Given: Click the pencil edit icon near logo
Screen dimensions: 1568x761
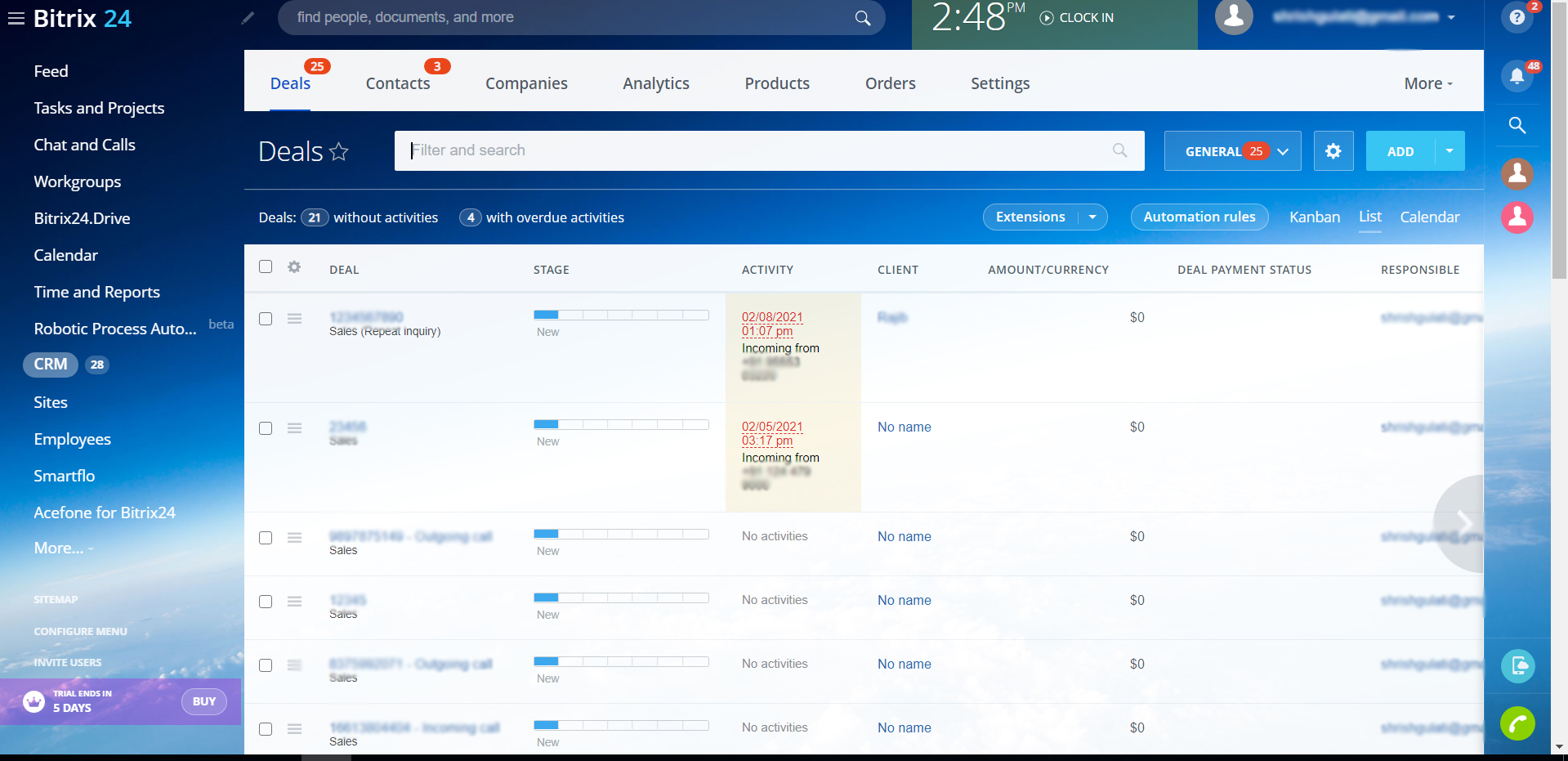Looking at the screenshot, I should 248,18.
